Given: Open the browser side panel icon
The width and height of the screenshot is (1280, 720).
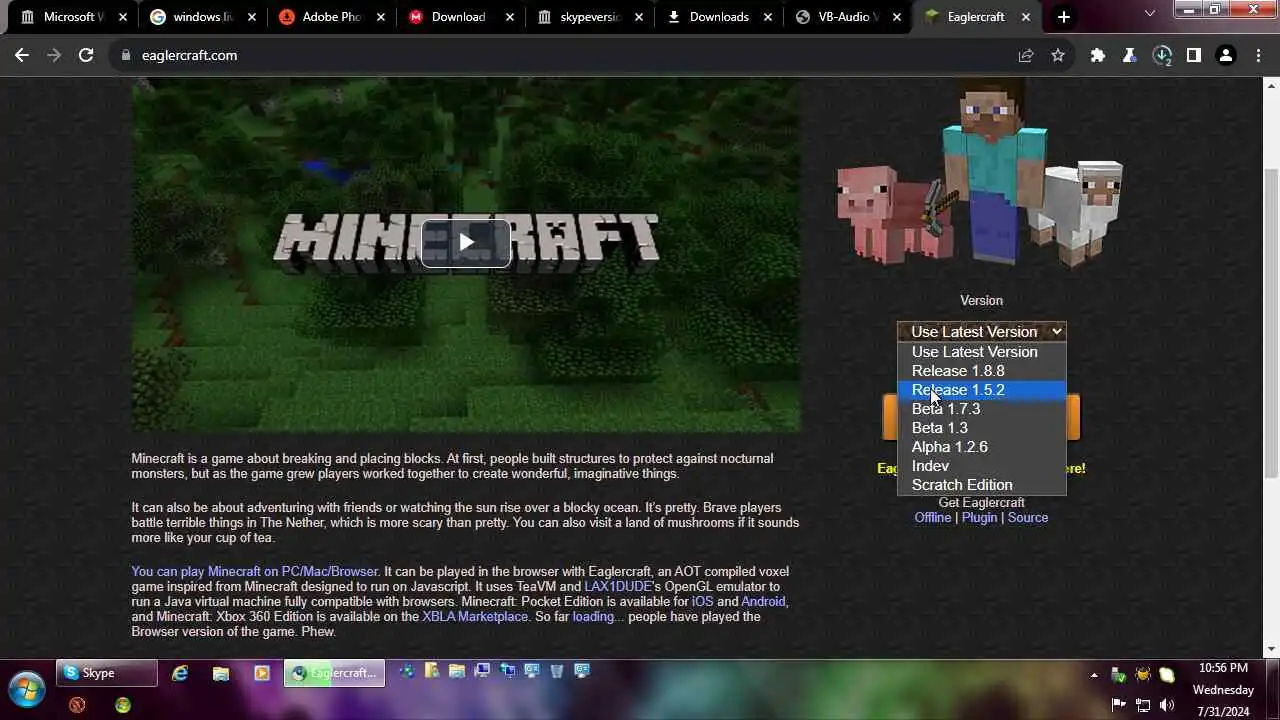Looking at the screenshot, I should click(1194, 55).
